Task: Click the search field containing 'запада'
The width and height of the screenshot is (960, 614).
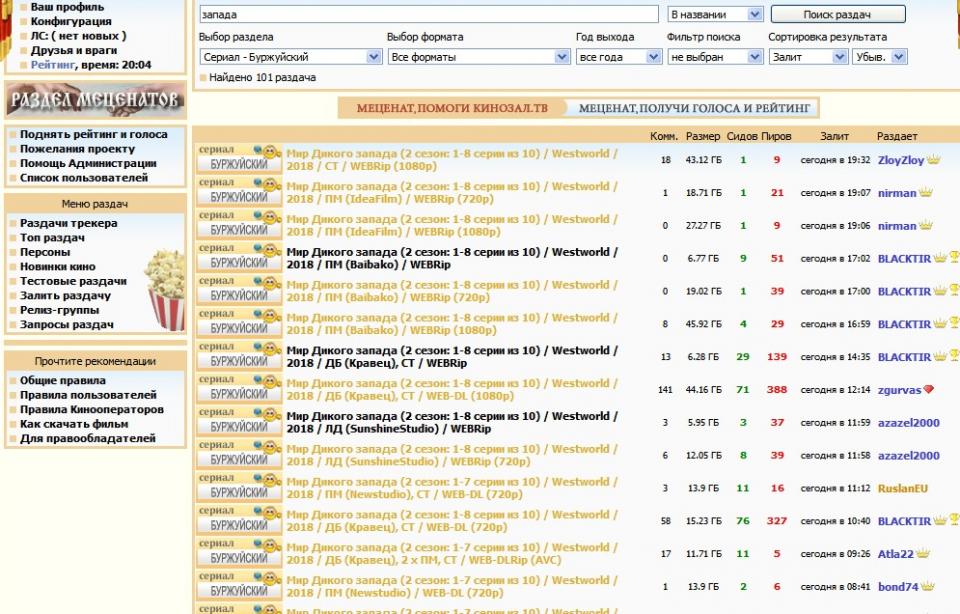Action: click(x=428, y=15)
